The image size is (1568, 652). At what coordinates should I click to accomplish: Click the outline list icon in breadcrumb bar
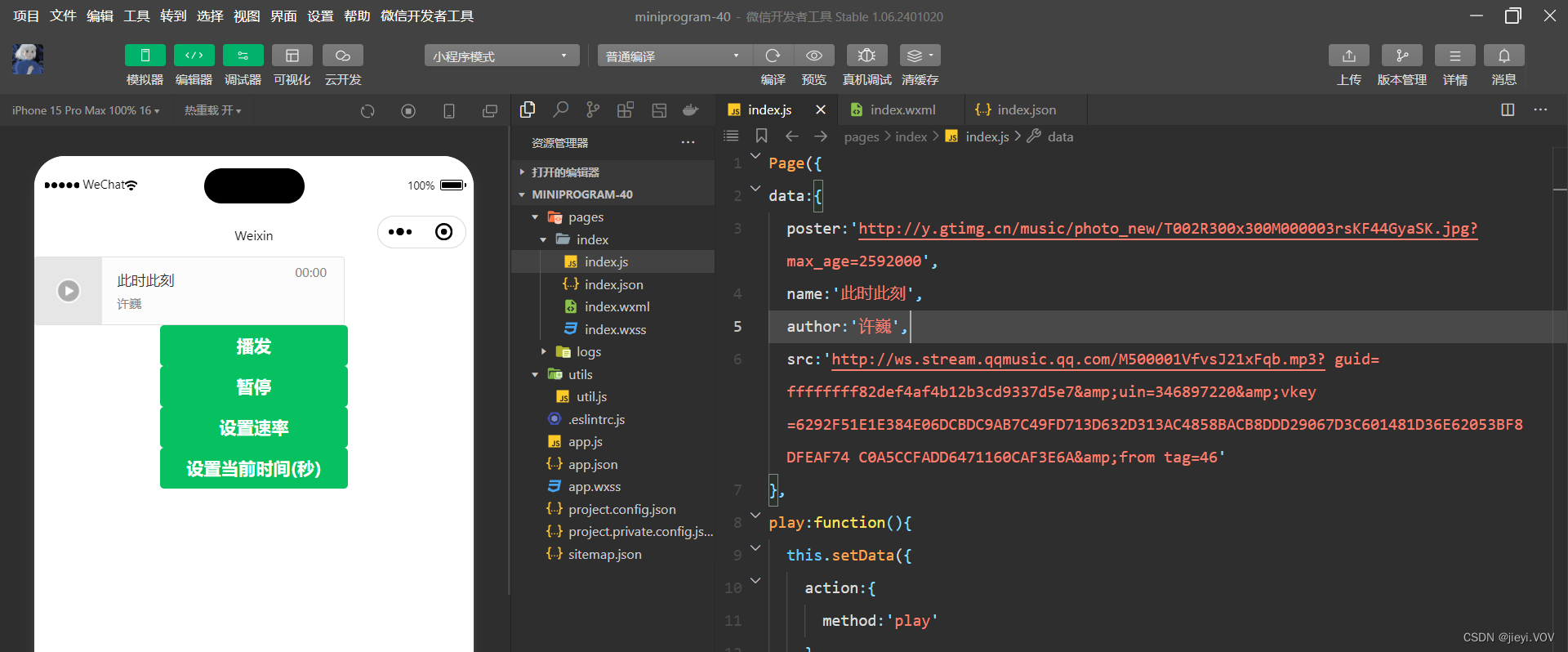(x=731, y=136)
